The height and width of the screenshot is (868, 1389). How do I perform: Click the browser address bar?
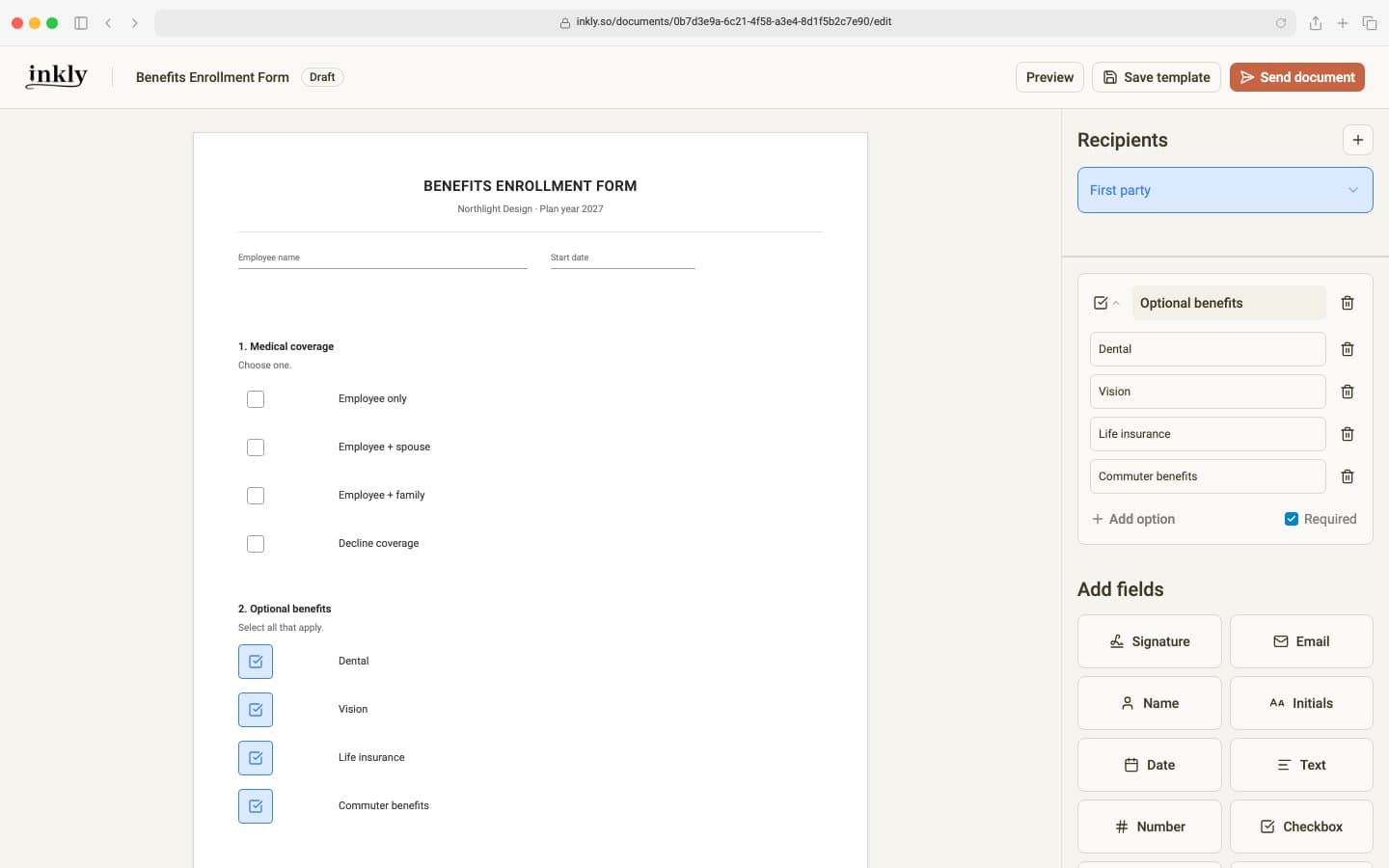(725, 22)
